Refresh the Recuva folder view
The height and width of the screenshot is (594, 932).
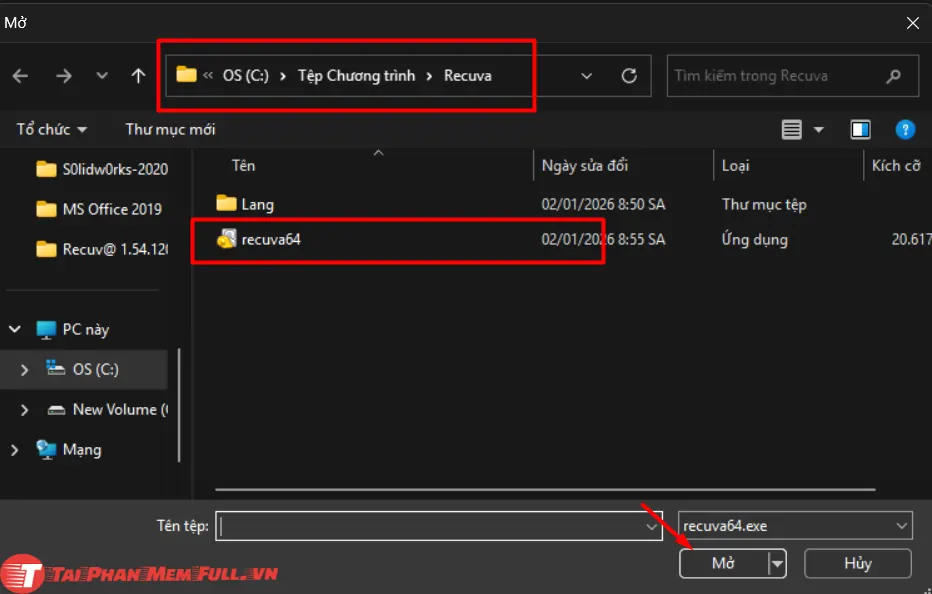(628, 75)
